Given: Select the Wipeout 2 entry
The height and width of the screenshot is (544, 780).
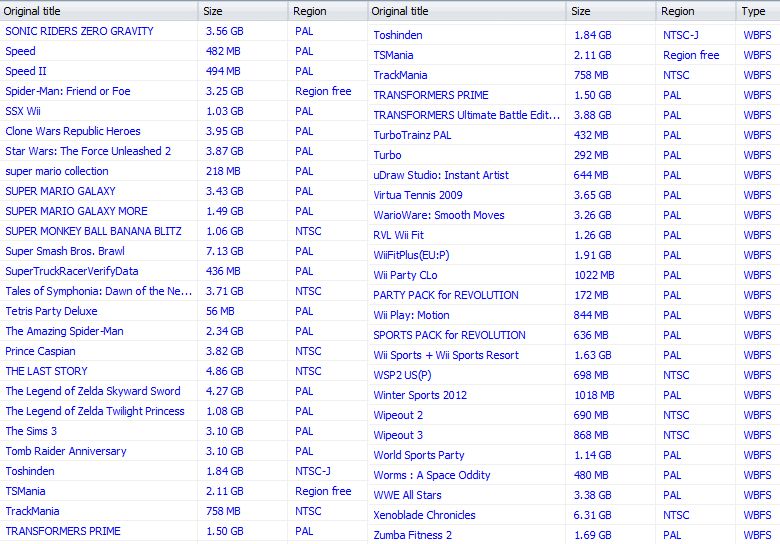Looking at the screenshot, I should pyautogui.click(x=398, y=415).
